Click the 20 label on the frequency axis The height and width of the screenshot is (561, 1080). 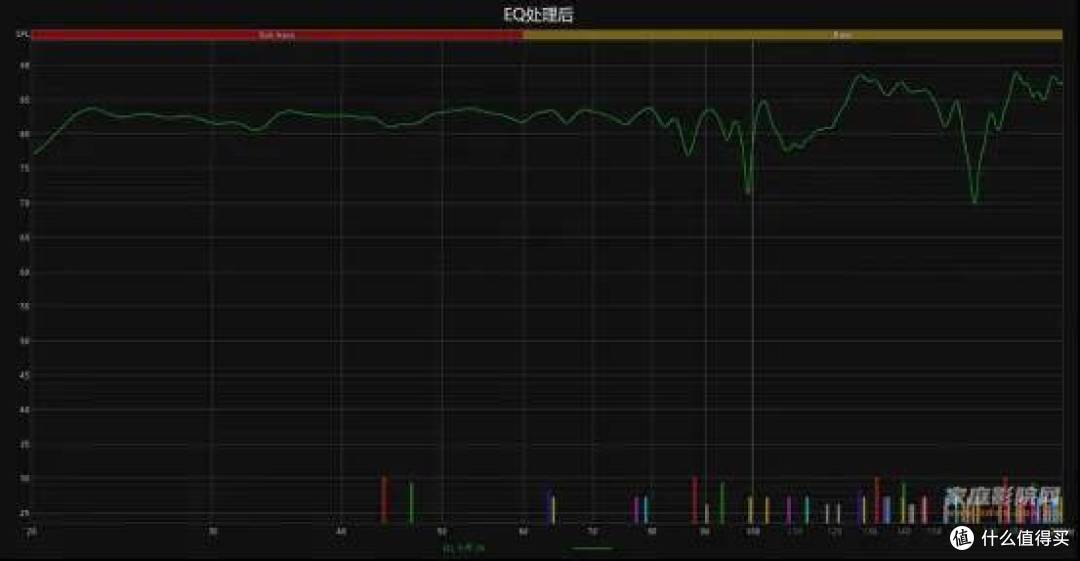pos(31,531)
